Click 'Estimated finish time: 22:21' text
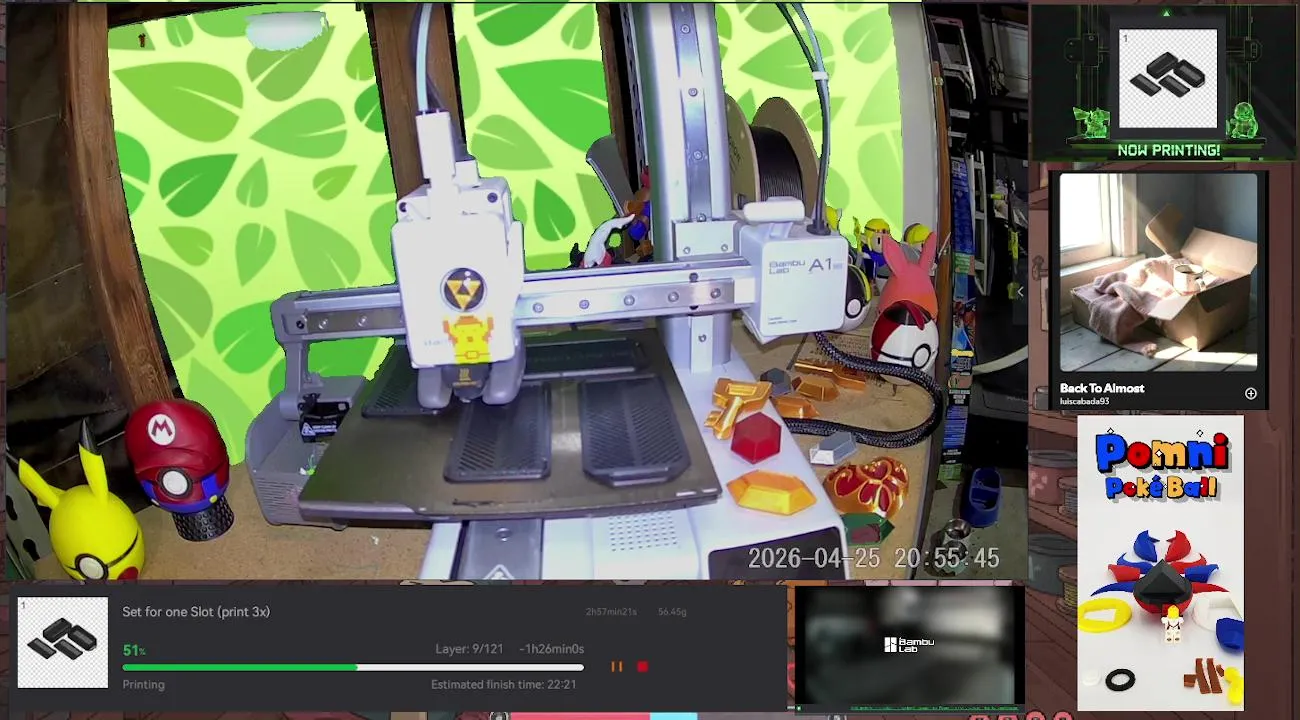 tap(503, 685)
